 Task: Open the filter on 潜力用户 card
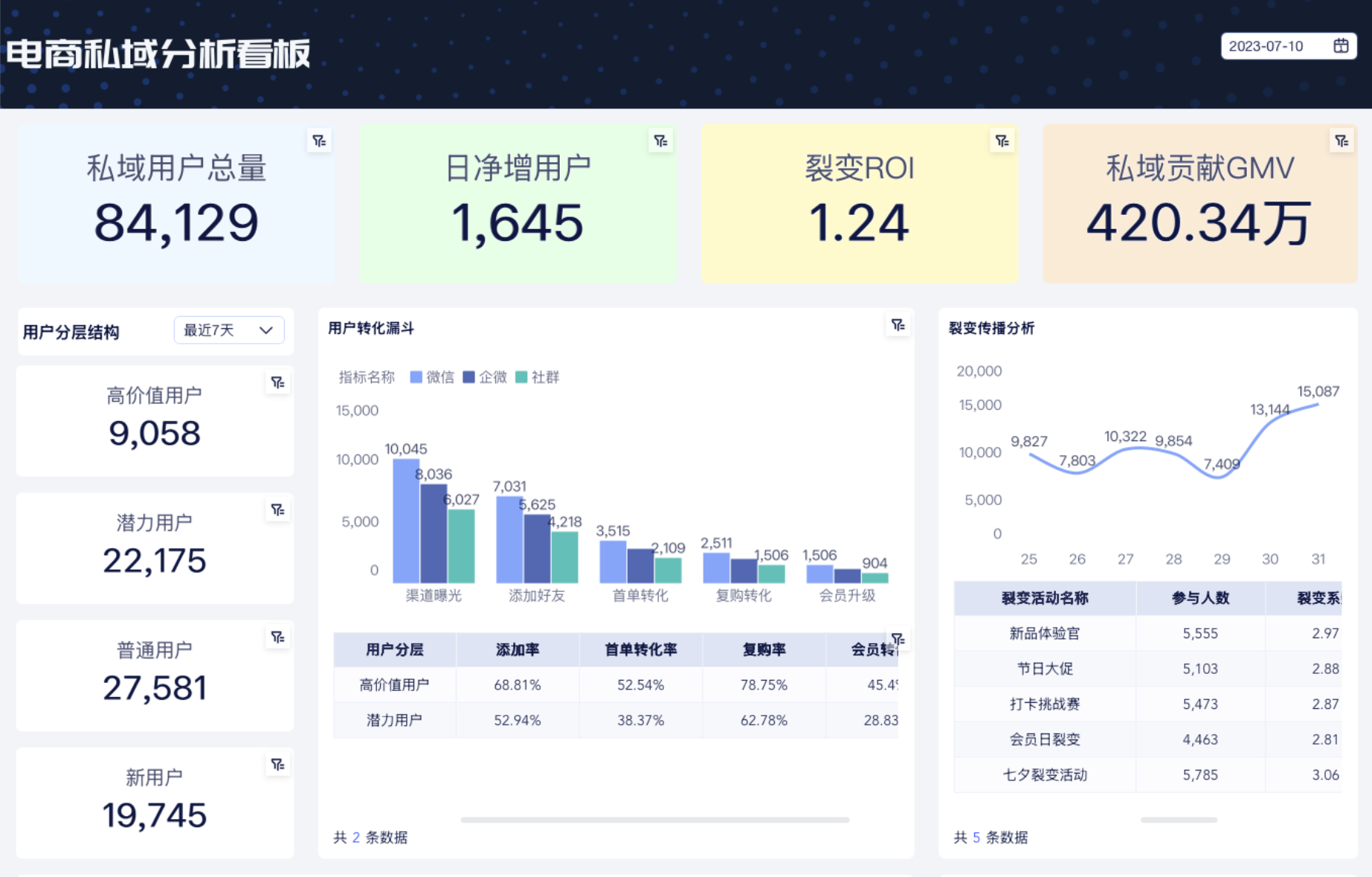coord(277,510)
